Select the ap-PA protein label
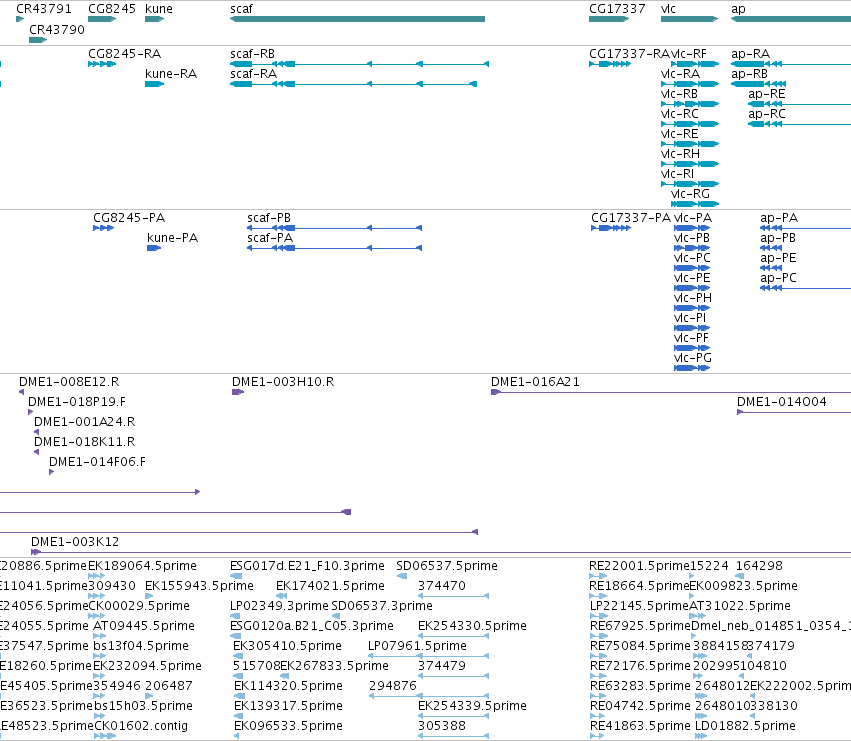Viewport: 851px width, 741px height. 779,218
